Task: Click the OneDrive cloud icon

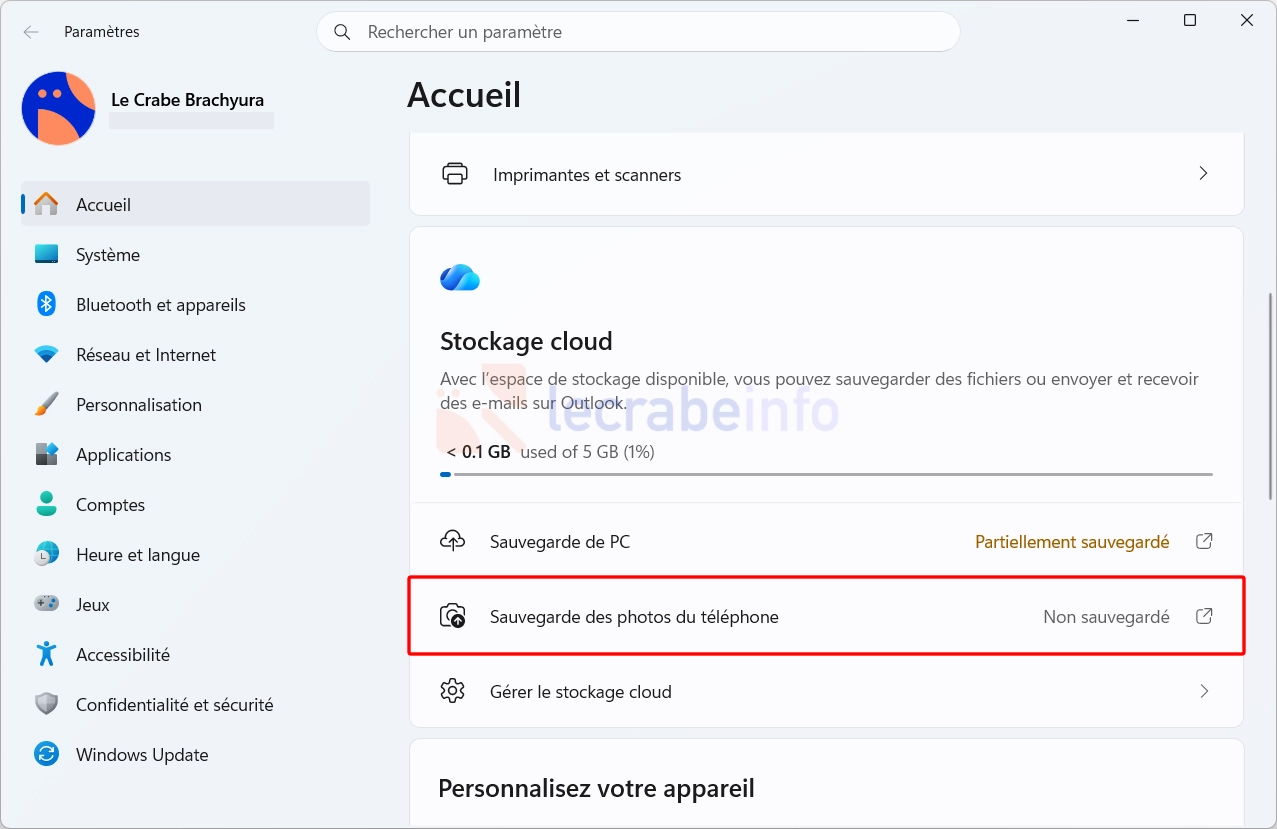Action: (460, 277)
